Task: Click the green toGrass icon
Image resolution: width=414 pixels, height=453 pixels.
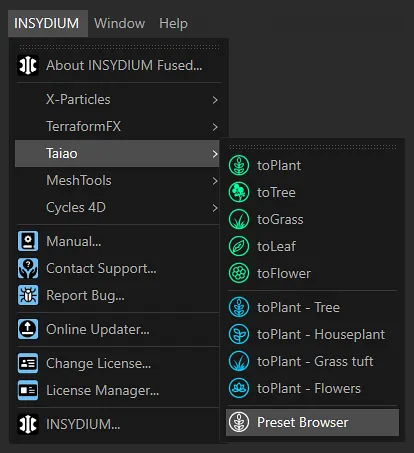Action: pos(239,219)
